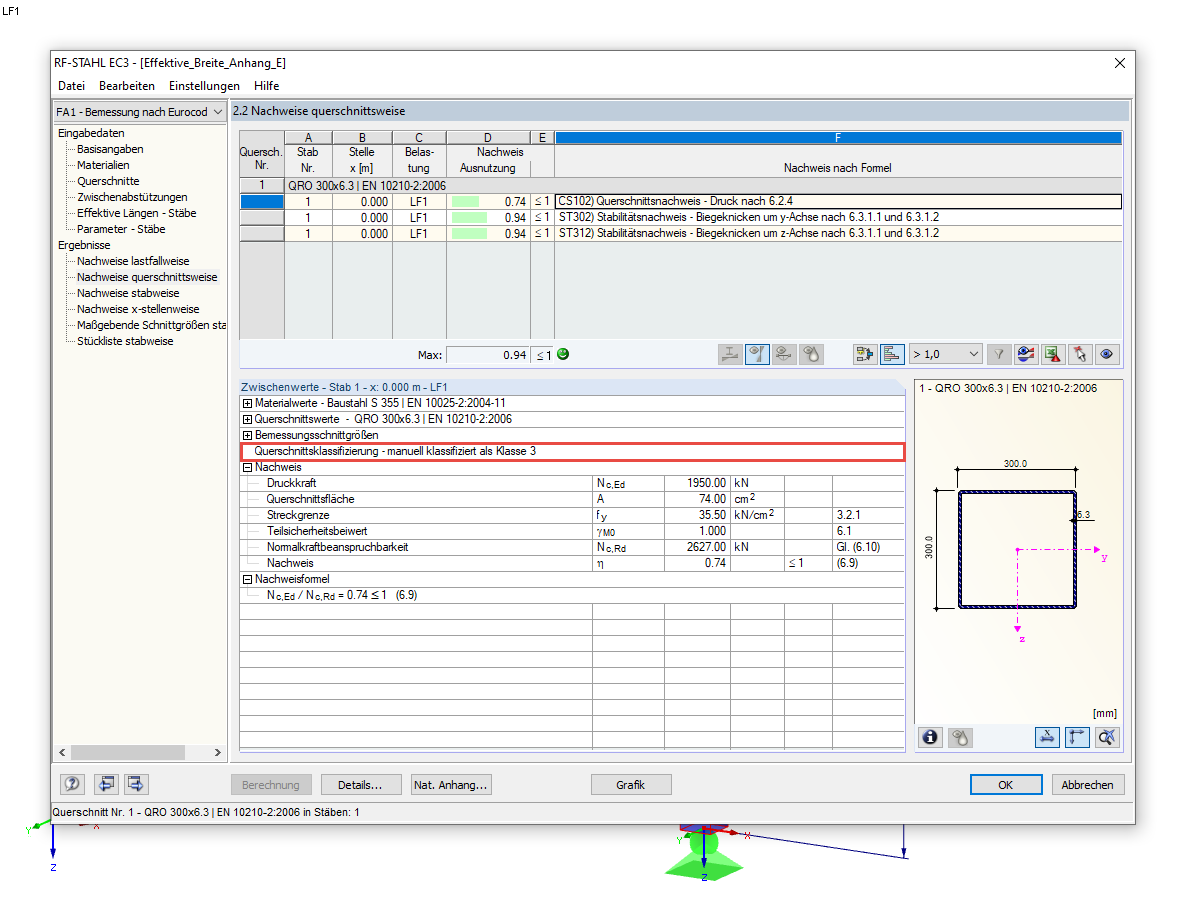Click the navigator horizontal scrollbar left arrow
This screenshot has width=1200, height=900.
[62, 752]
